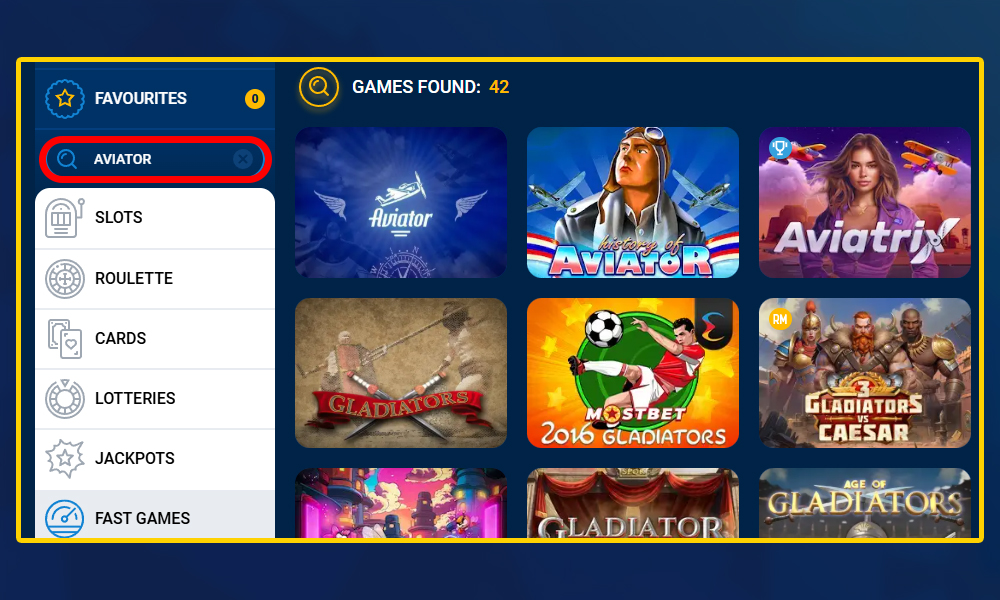Select the Jackpots star icon
The image size is (1000, 600).
click(x=64, y=458)
